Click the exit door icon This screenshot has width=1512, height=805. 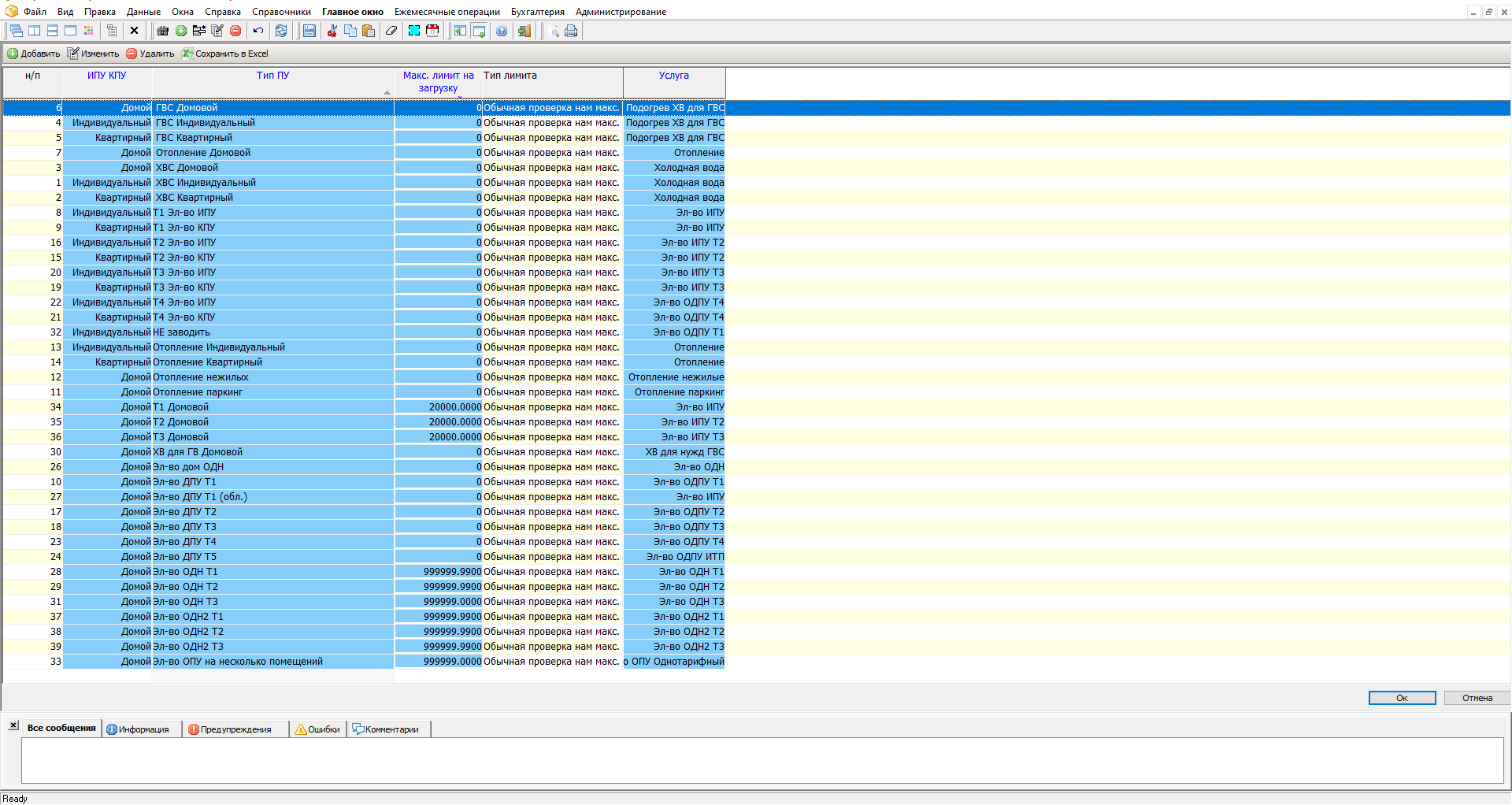(x=524, y=31)
